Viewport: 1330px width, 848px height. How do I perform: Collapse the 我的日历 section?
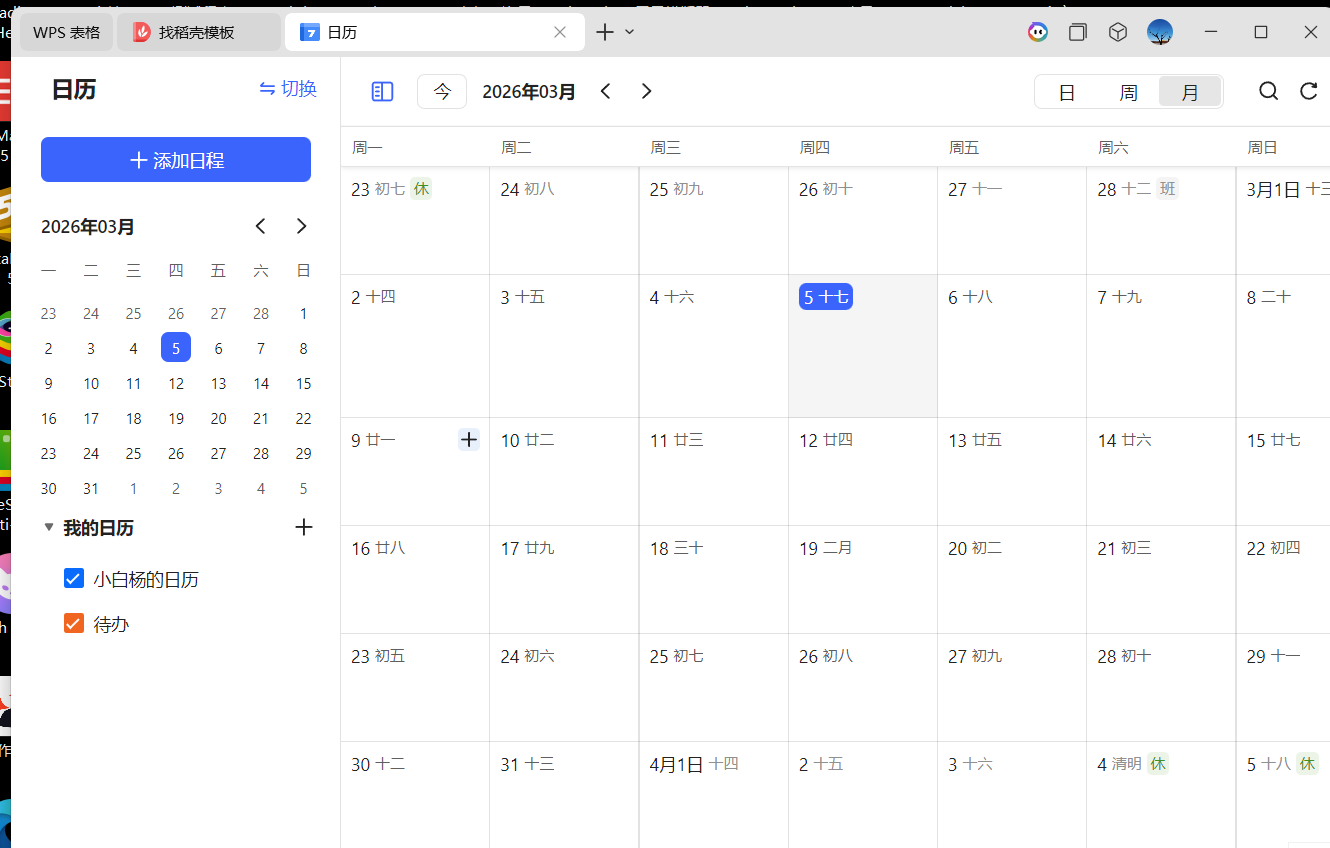pos(48,527)
